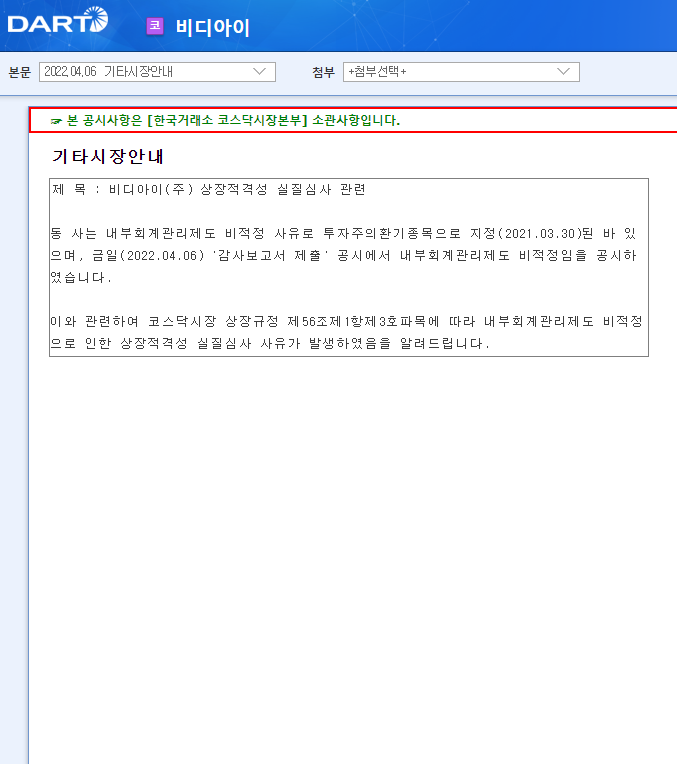Click the date 2021.03.30 in paragraph

tap(540, 234)
